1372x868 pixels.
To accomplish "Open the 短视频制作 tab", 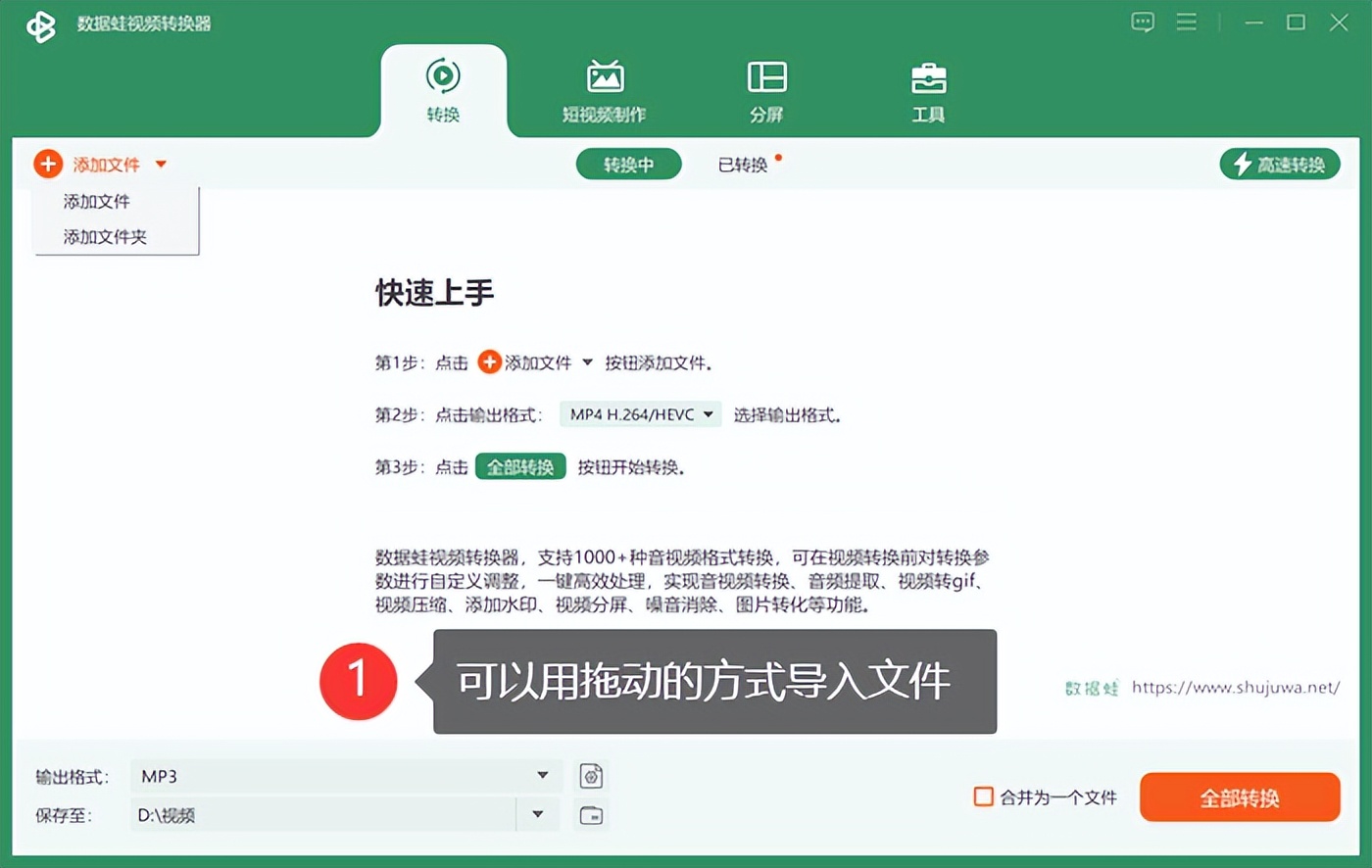I will click(604, 91).
